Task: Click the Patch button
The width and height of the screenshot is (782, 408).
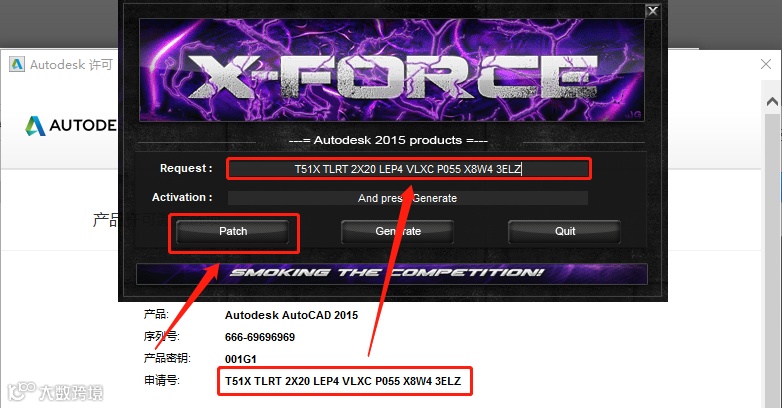Action: 233,231
